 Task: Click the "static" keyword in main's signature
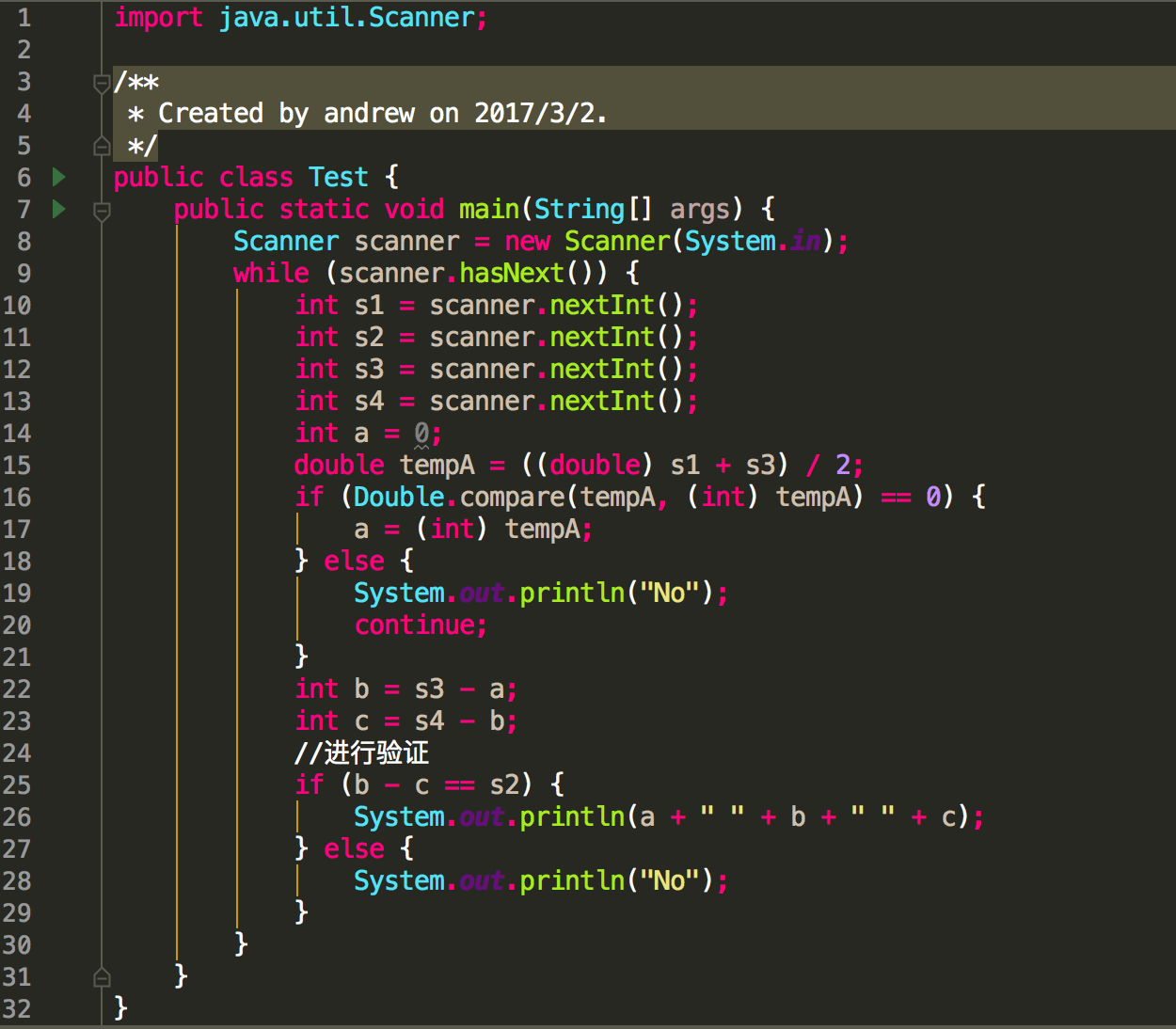(x=324, y=209)
